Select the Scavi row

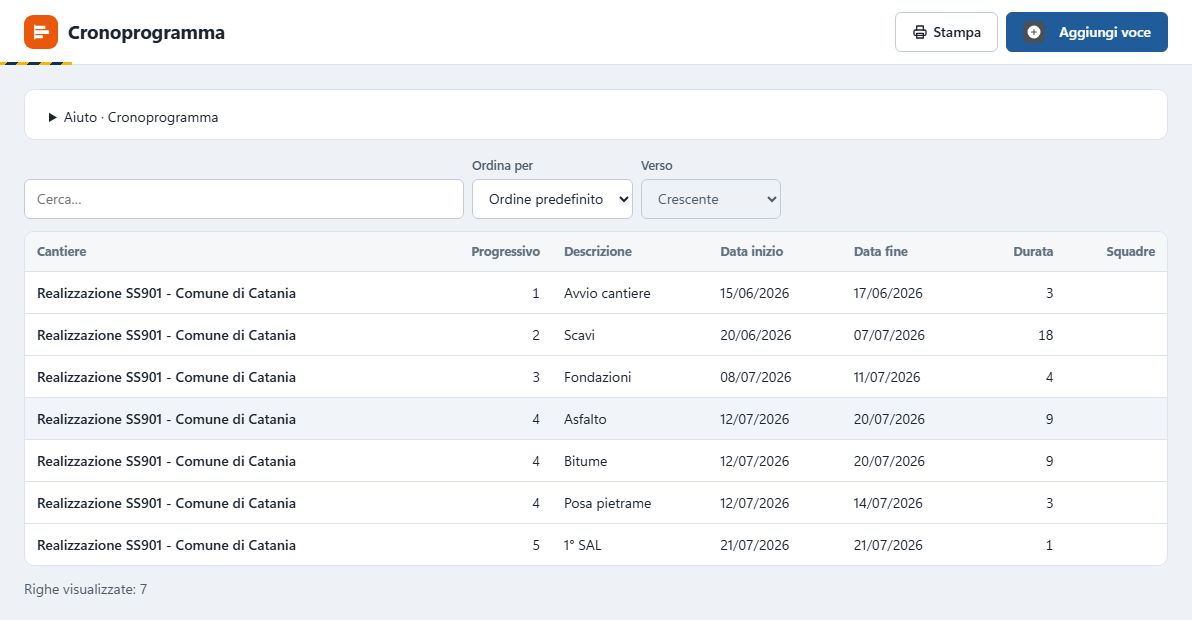coord(596,335)
